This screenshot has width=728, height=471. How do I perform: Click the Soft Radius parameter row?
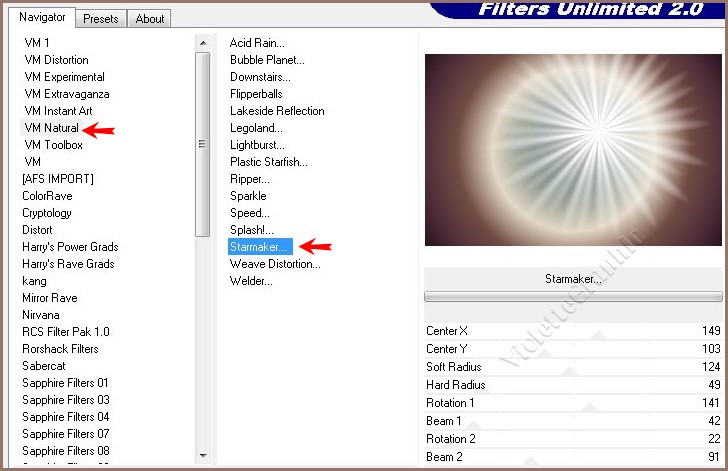573,367
